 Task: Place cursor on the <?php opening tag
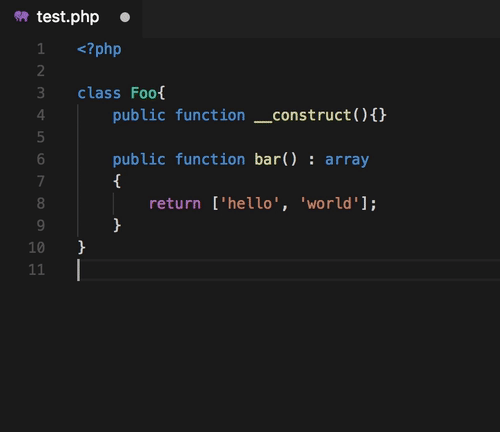(x=99, y=49)
